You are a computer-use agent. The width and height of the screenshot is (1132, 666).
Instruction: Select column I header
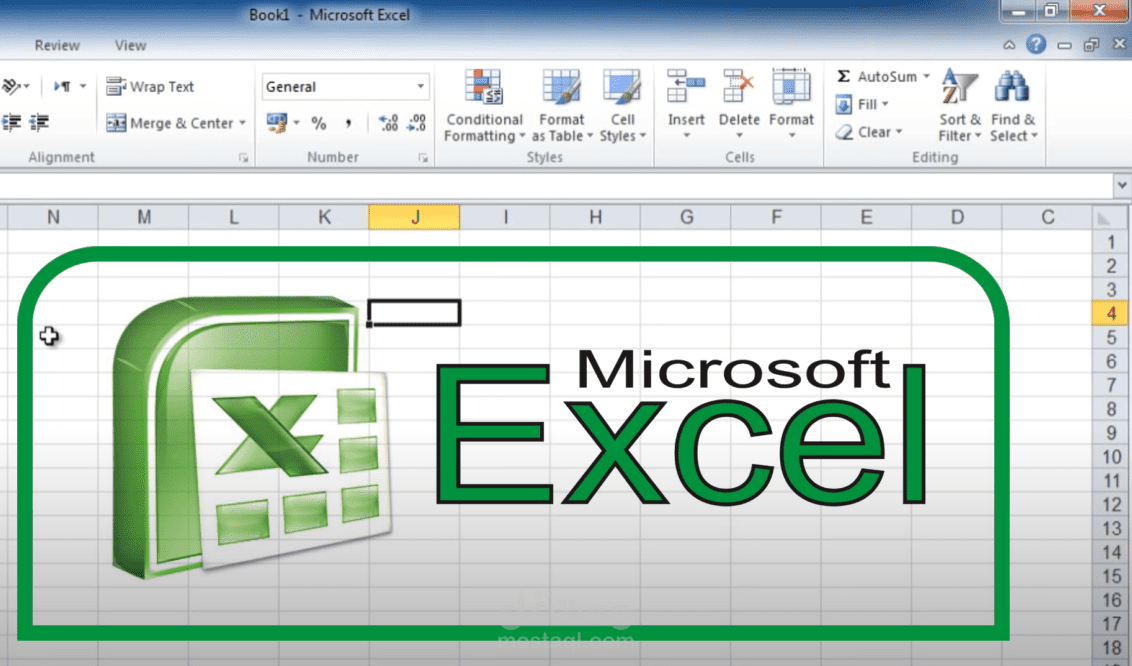(505, 217)
